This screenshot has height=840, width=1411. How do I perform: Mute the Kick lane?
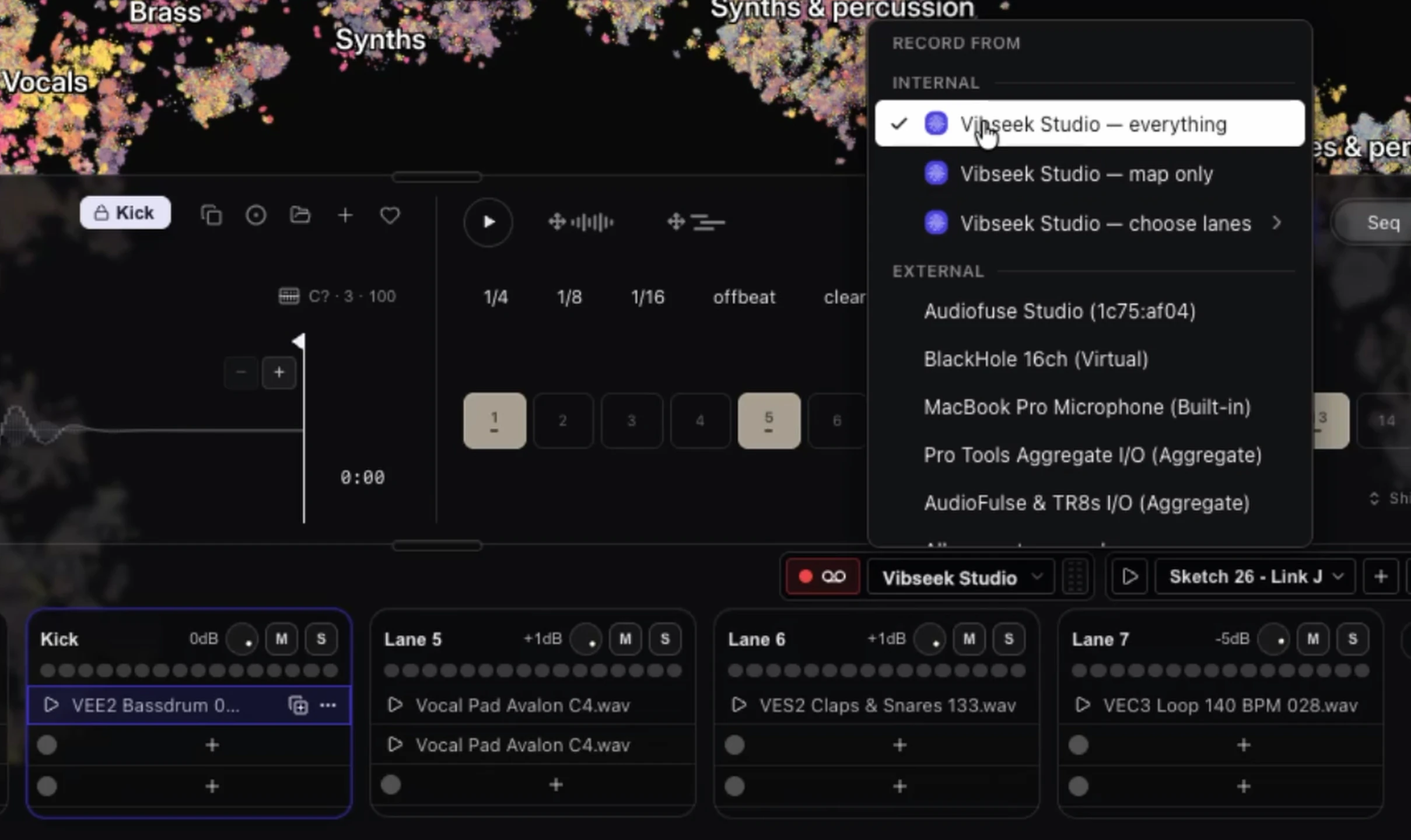point(282,639)
